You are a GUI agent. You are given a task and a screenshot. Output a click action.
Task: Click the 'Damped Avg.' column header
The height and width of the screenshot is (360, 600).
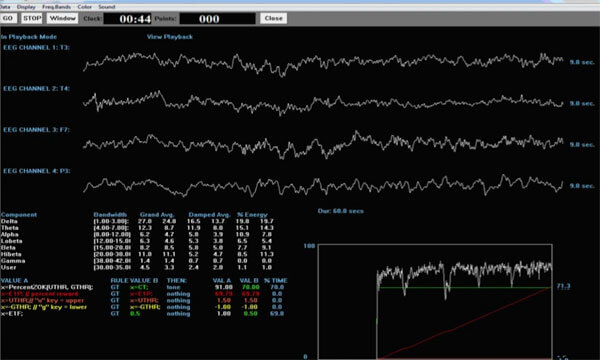[209, 215]
